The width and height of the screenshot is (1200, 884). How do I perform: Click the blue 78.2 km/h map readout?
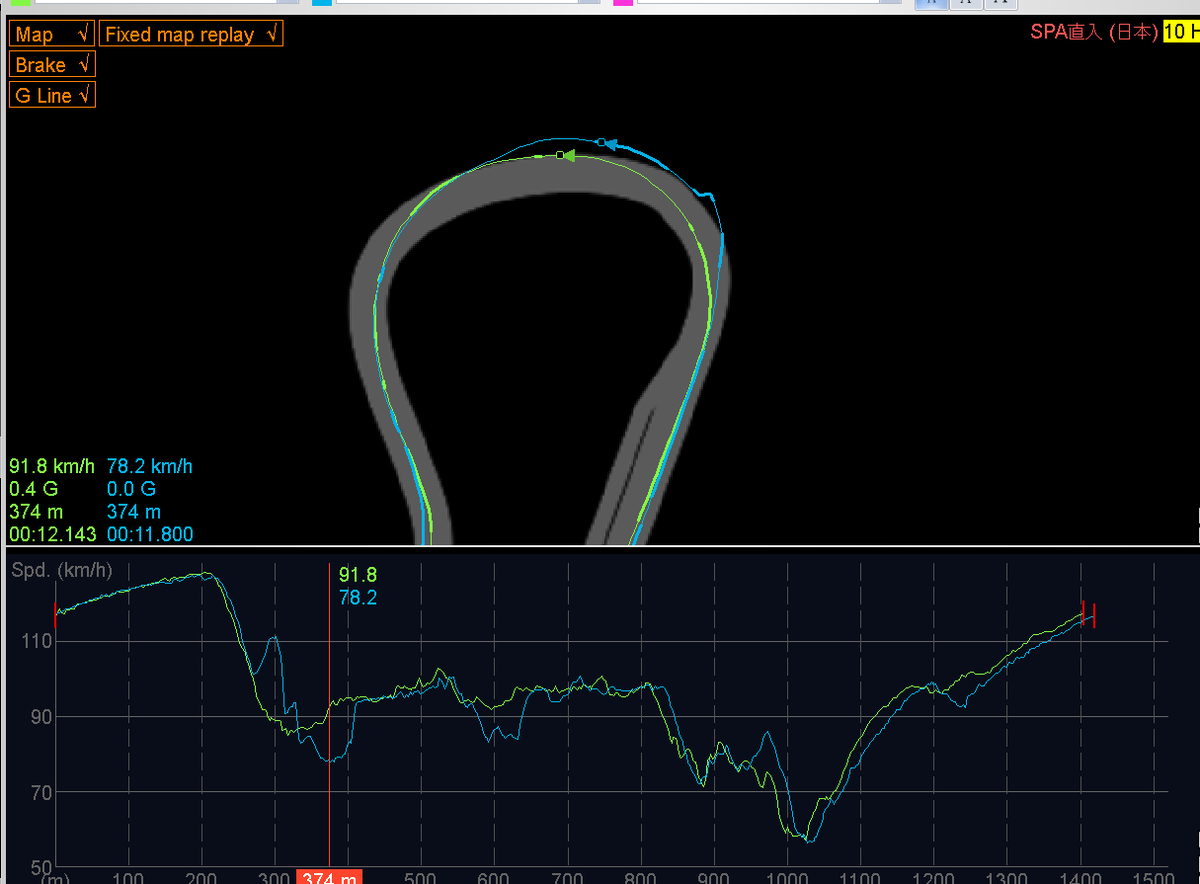point(150,466)
